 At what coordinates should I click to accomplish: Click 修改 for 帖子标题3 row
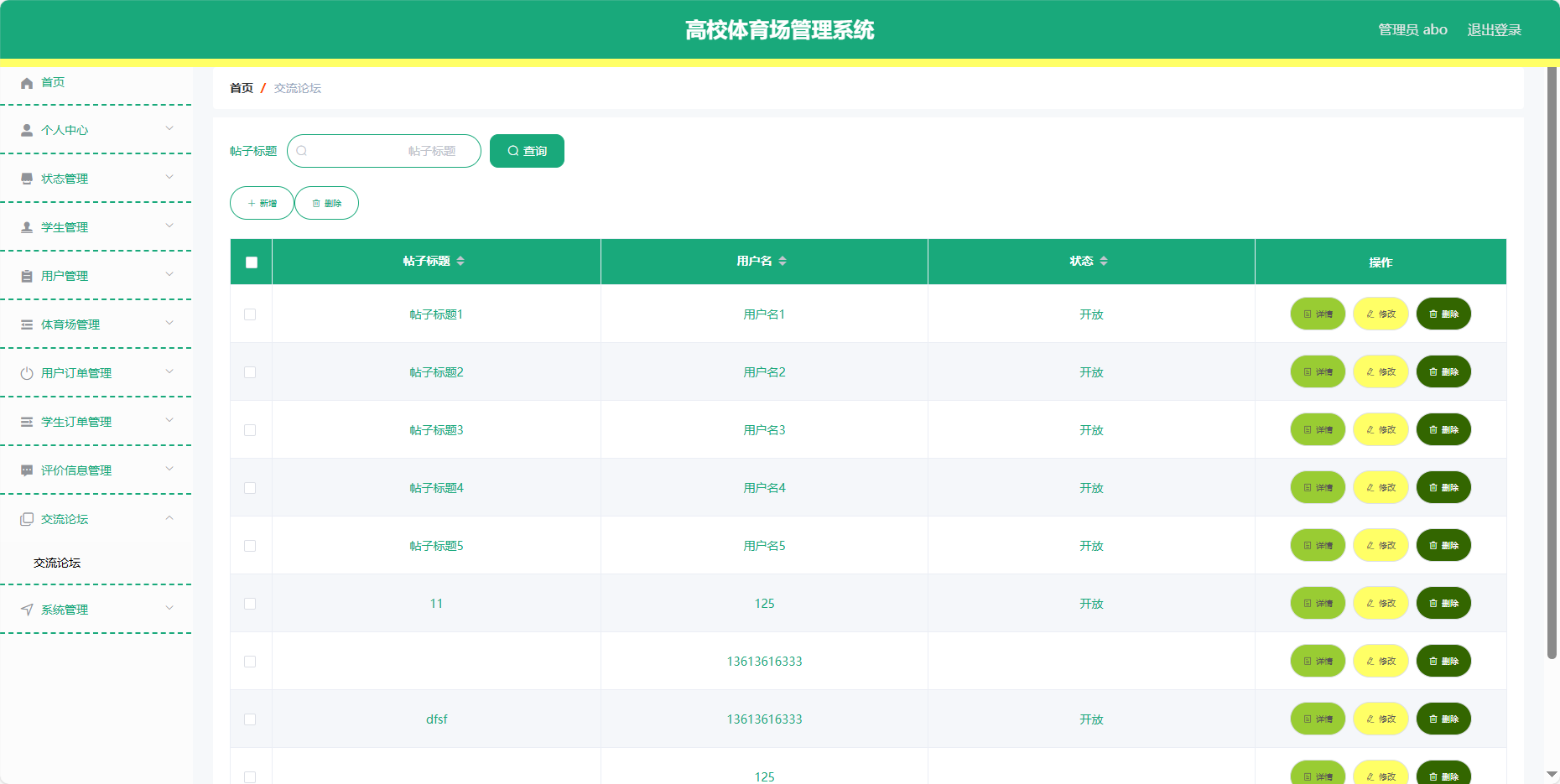(1381, 430)
